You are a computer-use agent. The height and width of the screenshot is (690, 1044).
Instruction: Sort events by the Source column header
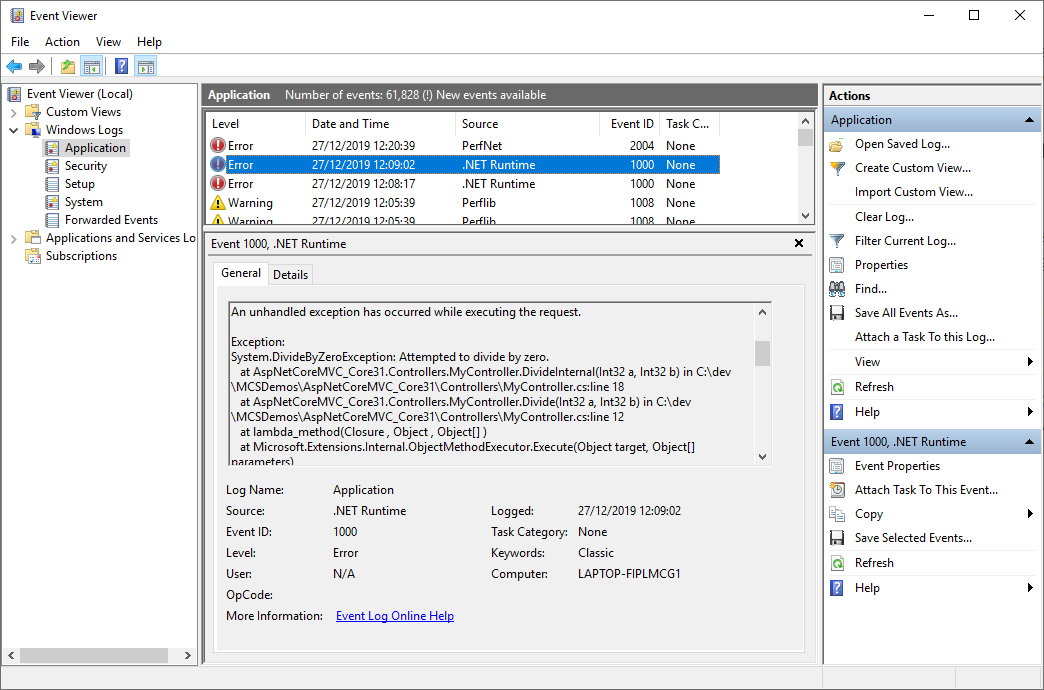point(525,124)
